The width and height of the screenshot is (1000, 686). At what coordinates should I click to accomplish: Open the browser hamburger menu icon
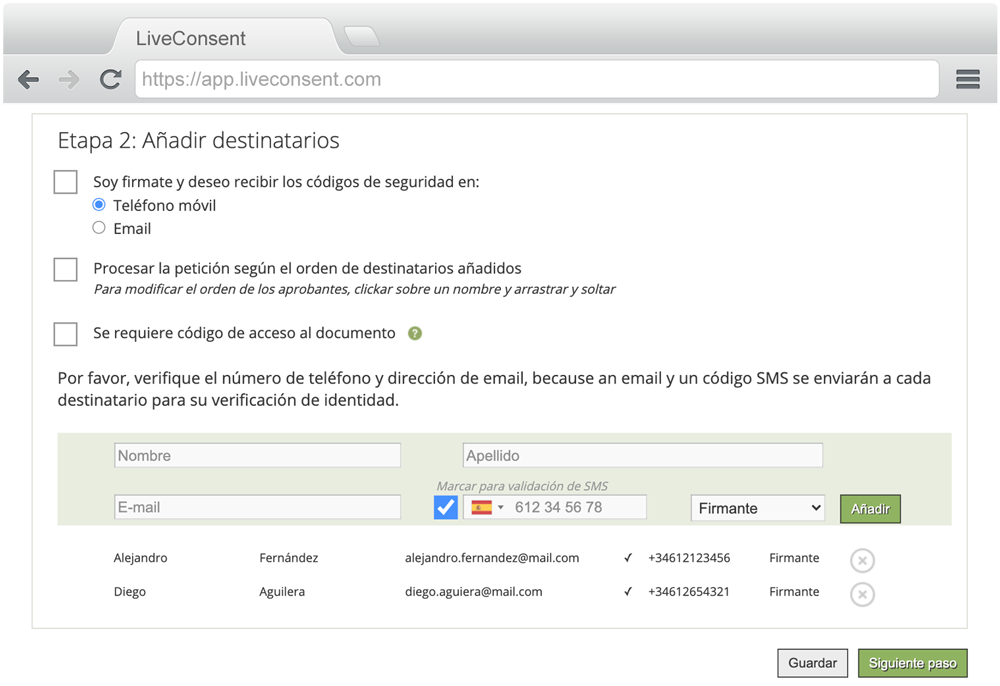click(x=967, y=79)
